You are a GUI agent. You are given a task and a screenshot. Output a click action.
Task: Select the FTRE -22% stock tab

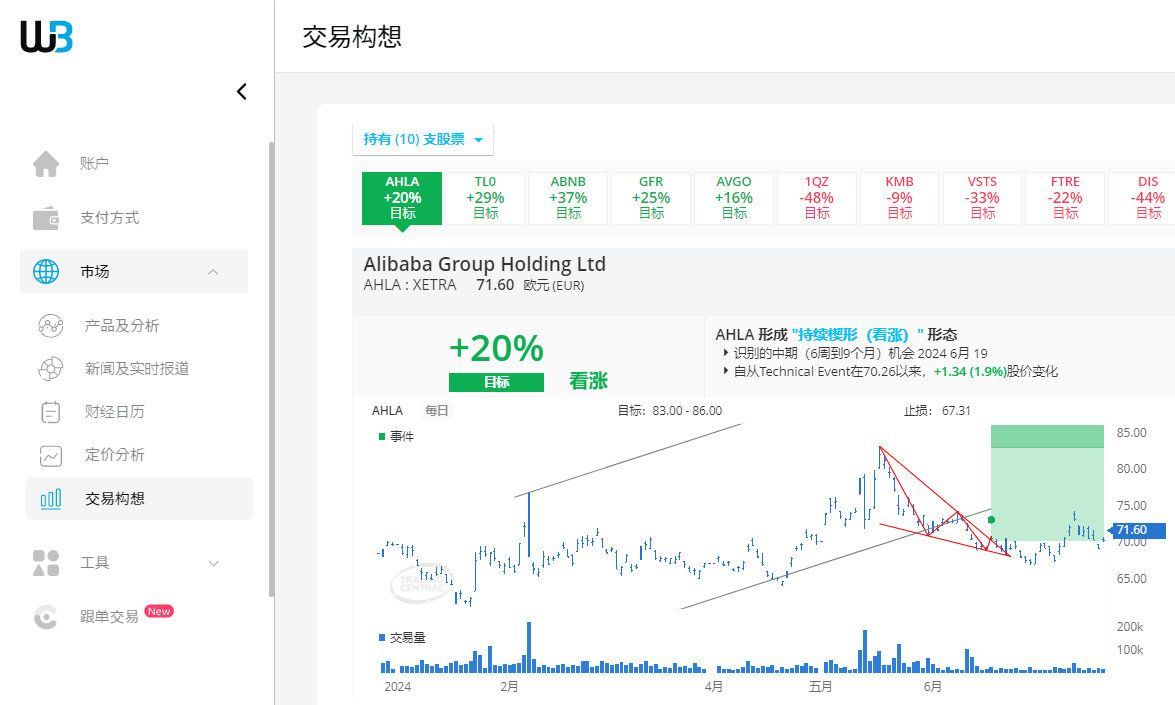[1065, 198]
